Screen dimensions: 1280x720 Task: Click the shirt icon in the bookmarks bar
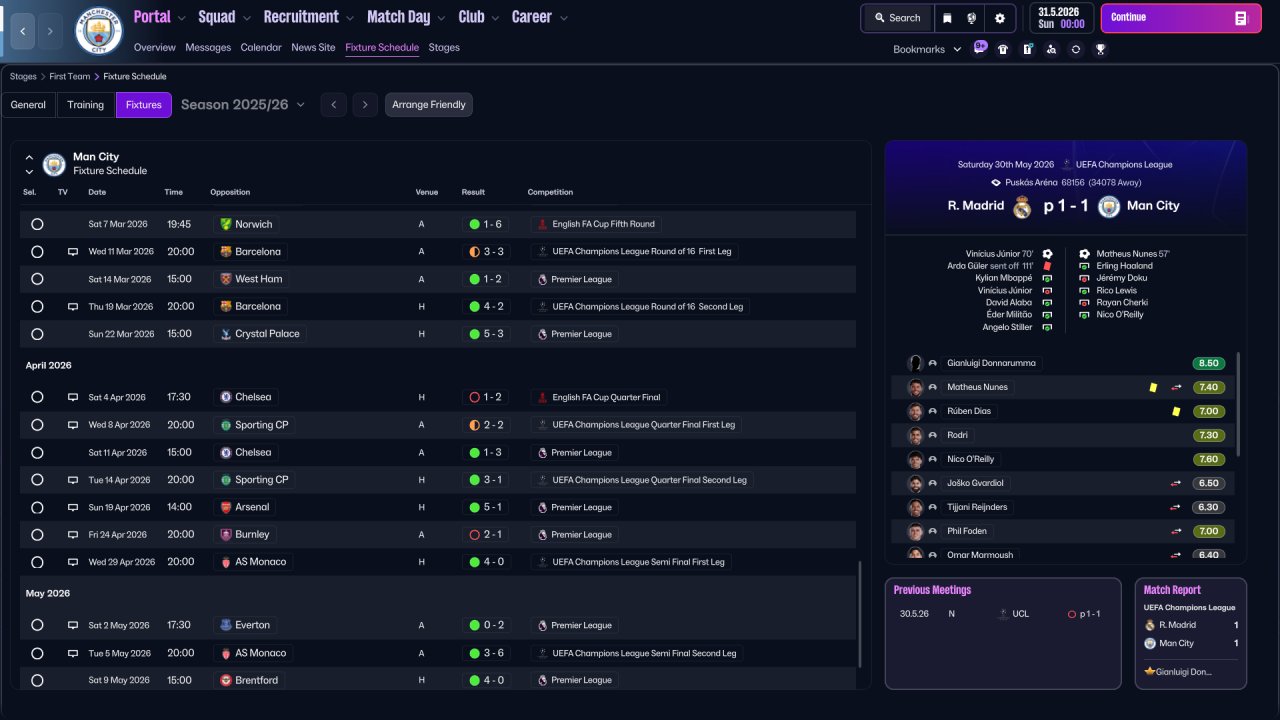pyautogui.click(x=1003, y=49)
